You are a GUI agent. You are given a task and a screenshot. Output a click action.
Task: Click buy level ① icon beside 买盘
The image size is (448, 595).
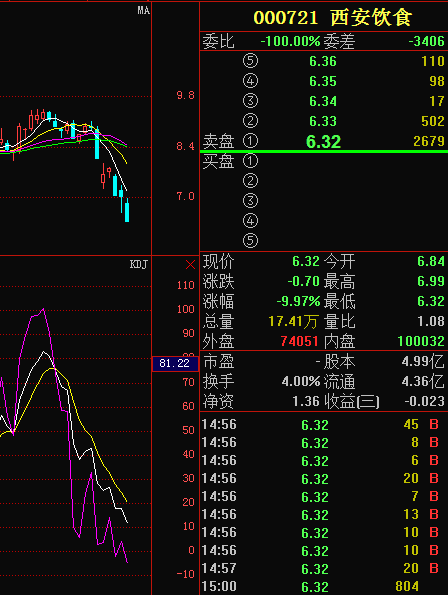250,161
